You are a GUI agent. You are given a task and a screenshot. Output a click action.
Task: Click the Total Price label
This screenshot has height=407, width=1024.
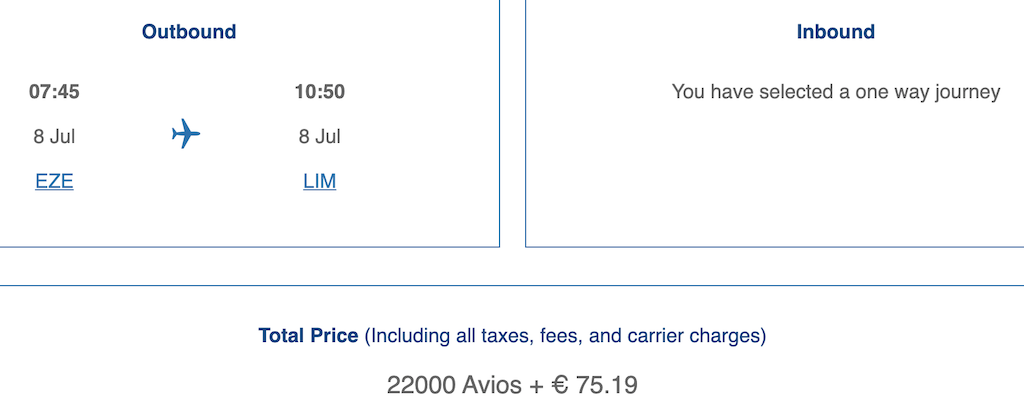point(308,336)
